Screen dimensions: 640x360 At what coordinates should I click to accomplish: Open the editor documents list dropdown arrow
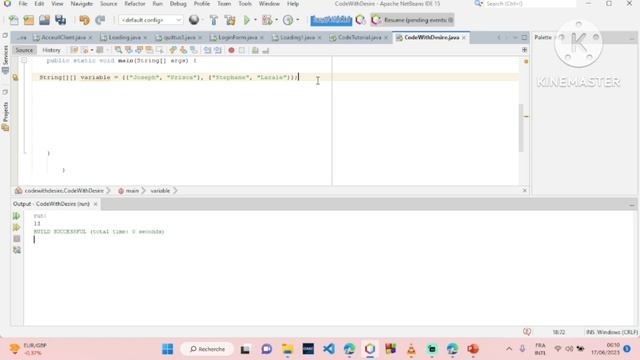515,38
